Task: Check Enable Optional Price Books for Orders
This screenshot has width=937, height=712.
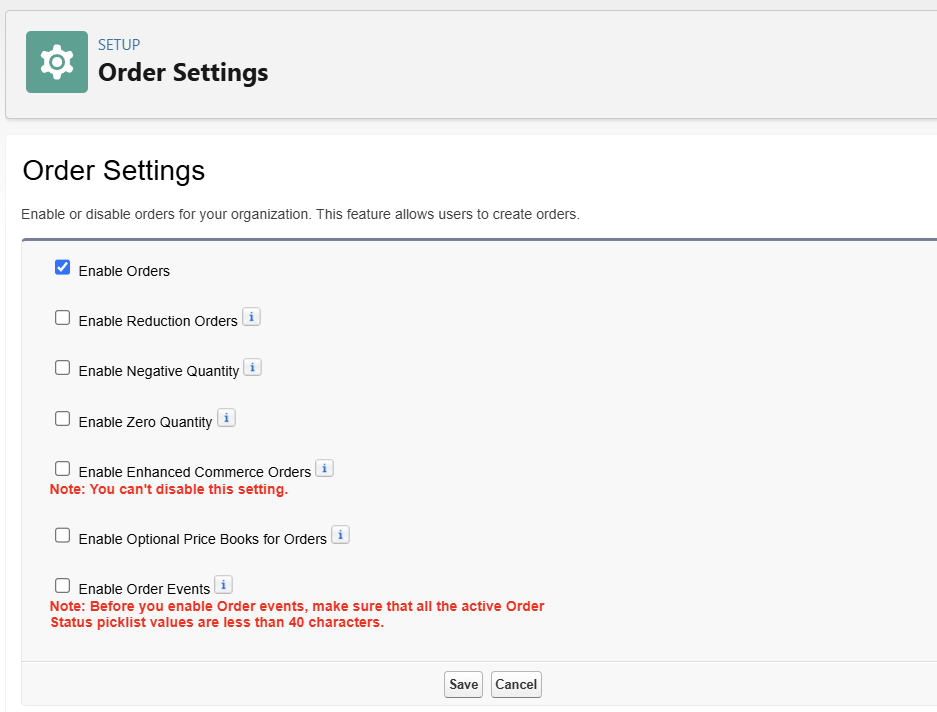Action: click(x=62, y=536)
